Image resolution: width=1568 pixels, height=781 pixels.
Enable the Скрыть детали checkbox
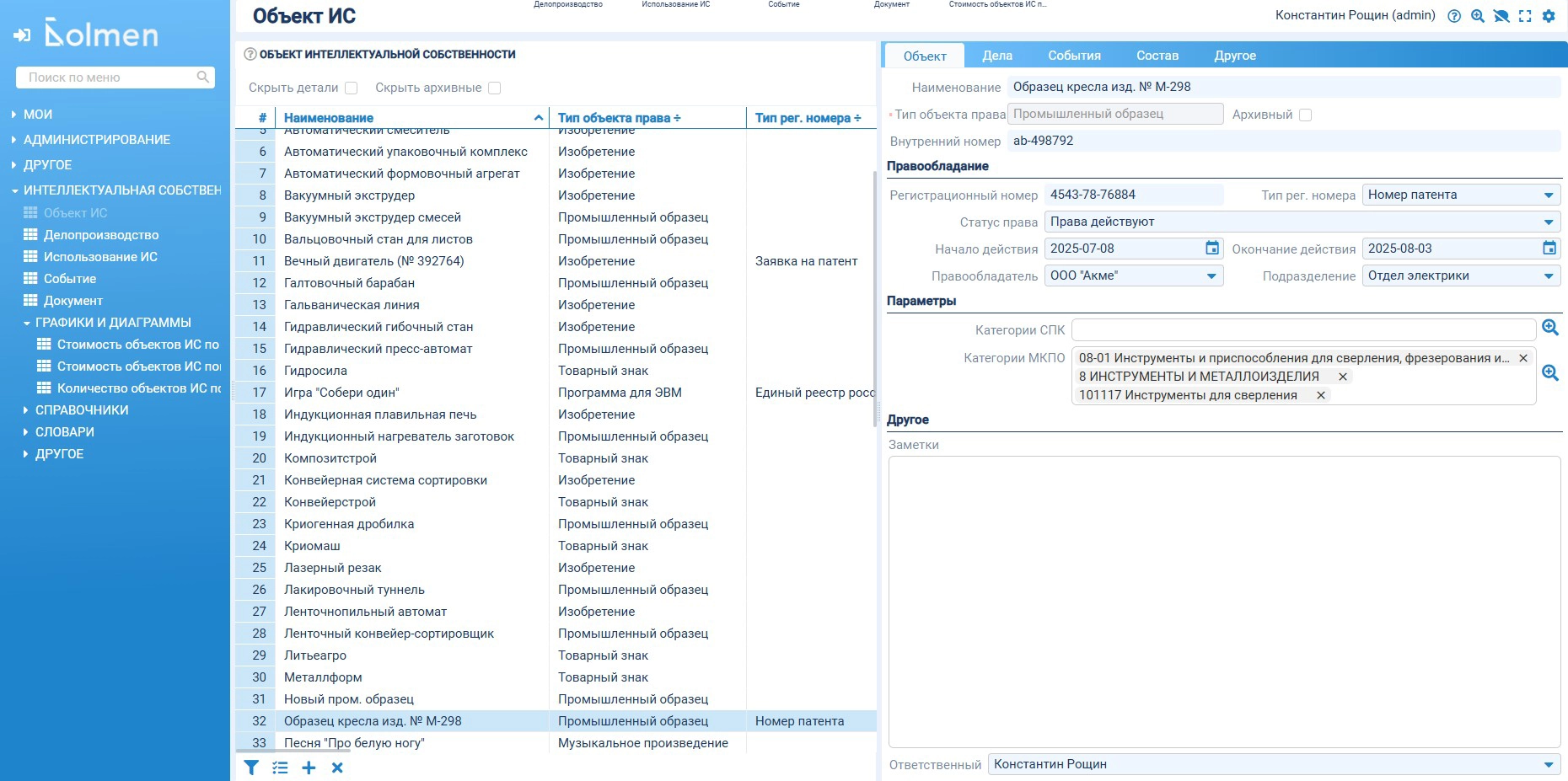352,88
